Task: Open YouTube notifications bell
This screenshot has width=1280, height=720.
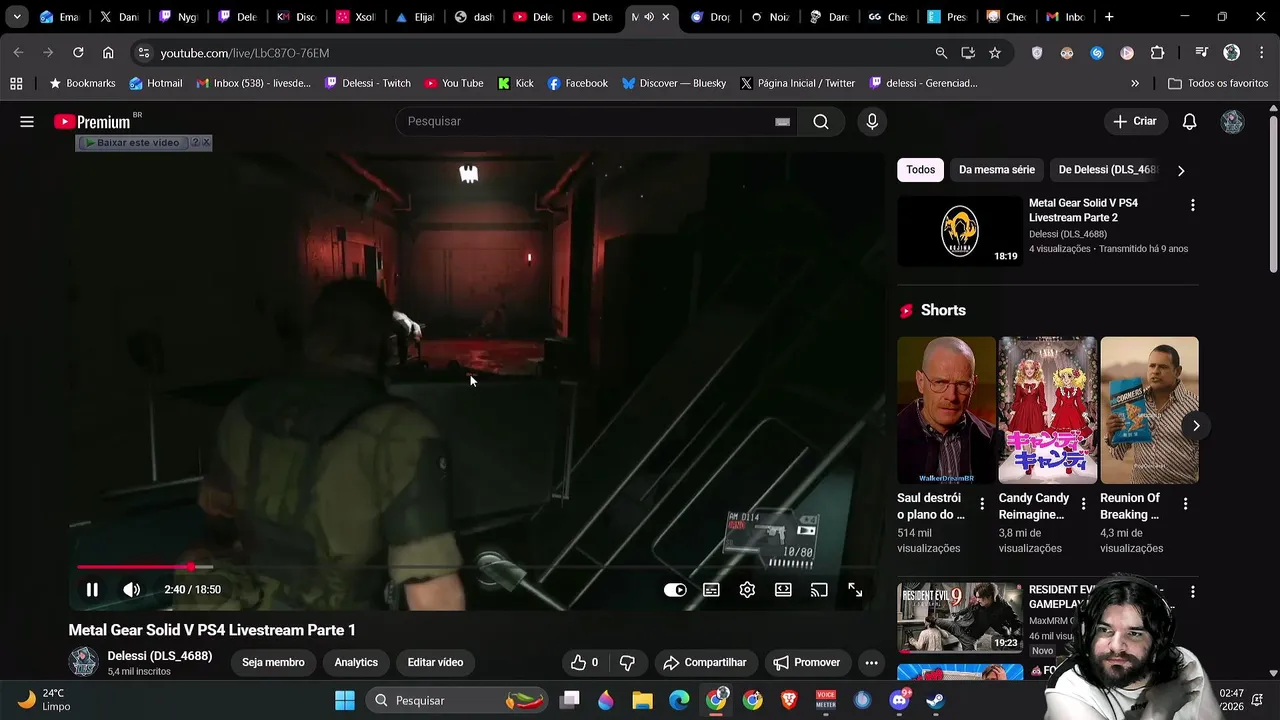Action: click(x=1189, y=121)
